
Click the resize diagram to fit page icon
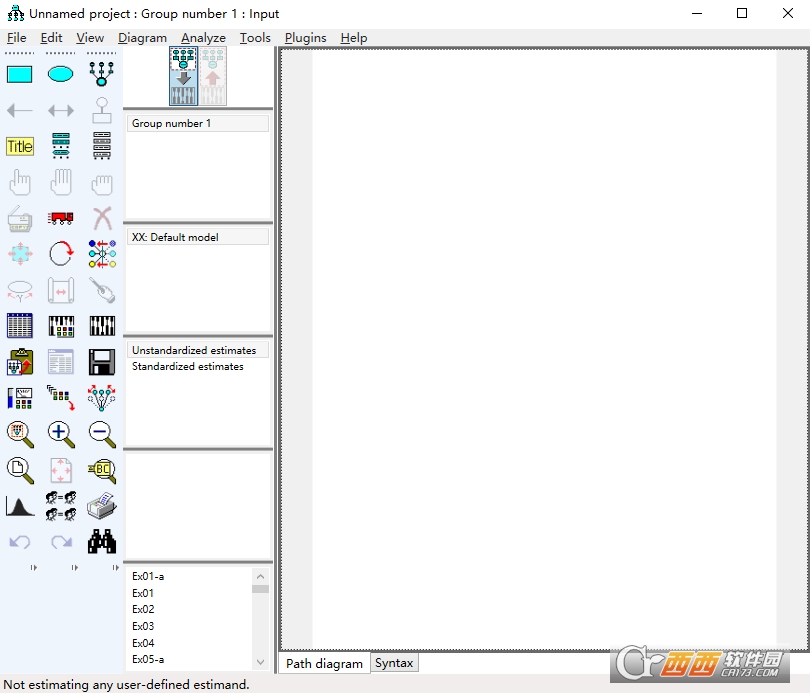coord(60,470)
